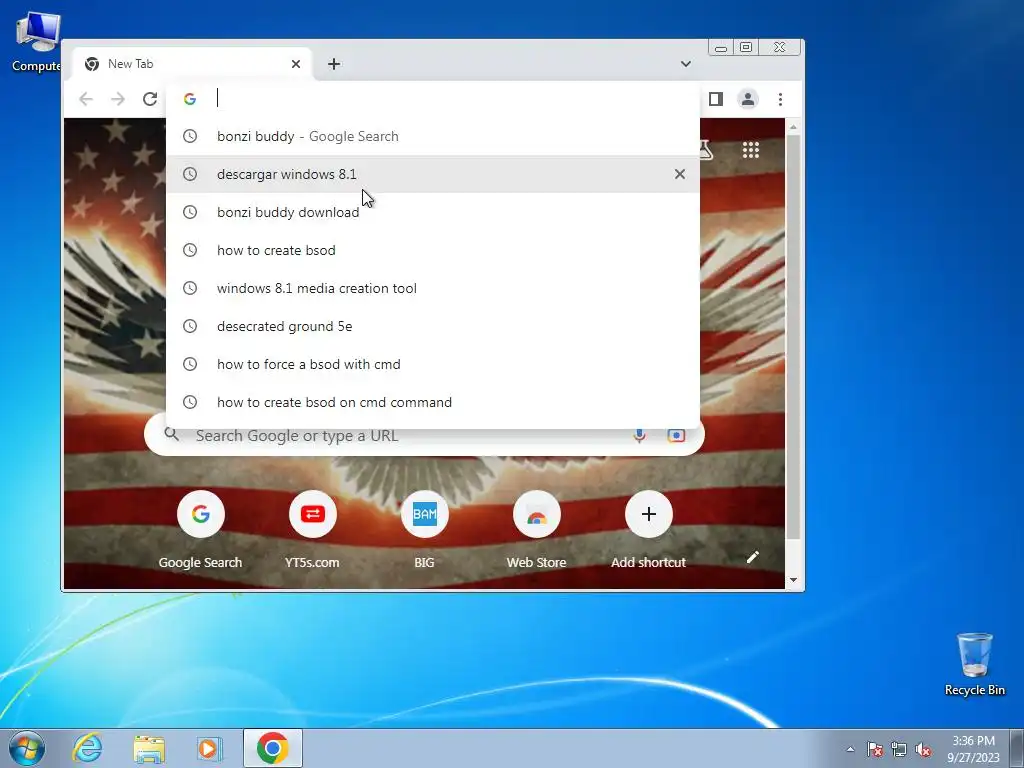1024x768 pixels.
Task: Open the profile avatar menu
Action: (x=748, y=99)
